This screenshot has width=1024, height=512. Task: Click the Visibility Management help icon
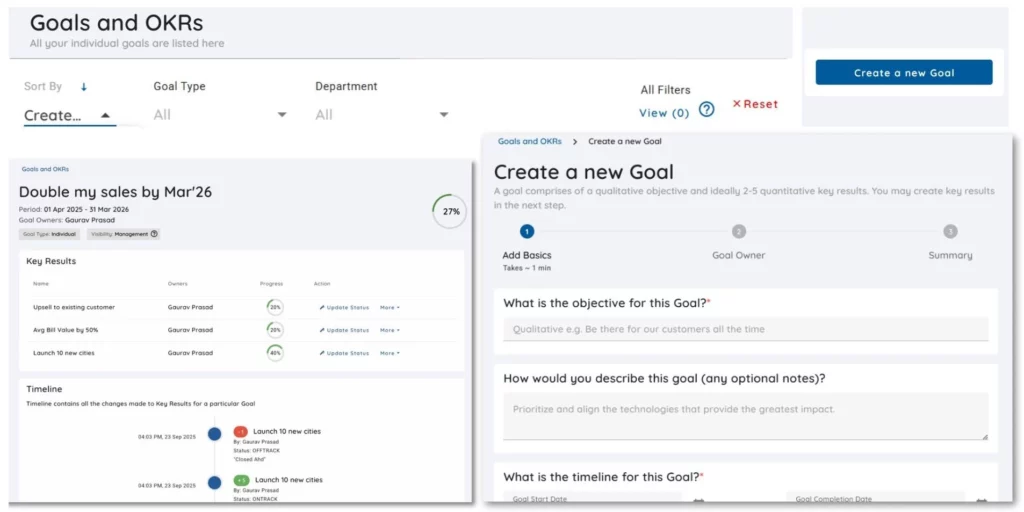[x=154, y=234]
